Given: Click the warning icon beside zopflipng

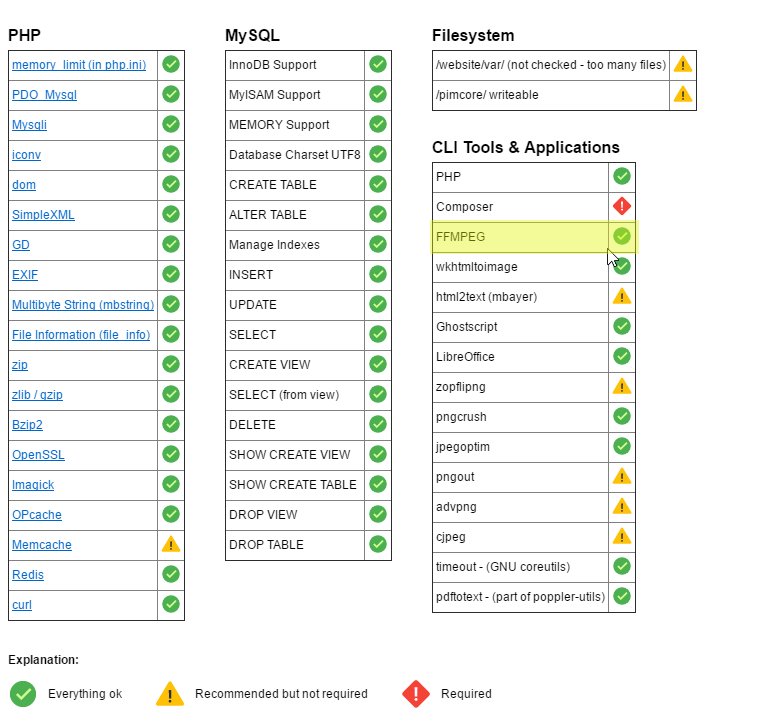Looking at the screenshot, I should click(622, 386).
